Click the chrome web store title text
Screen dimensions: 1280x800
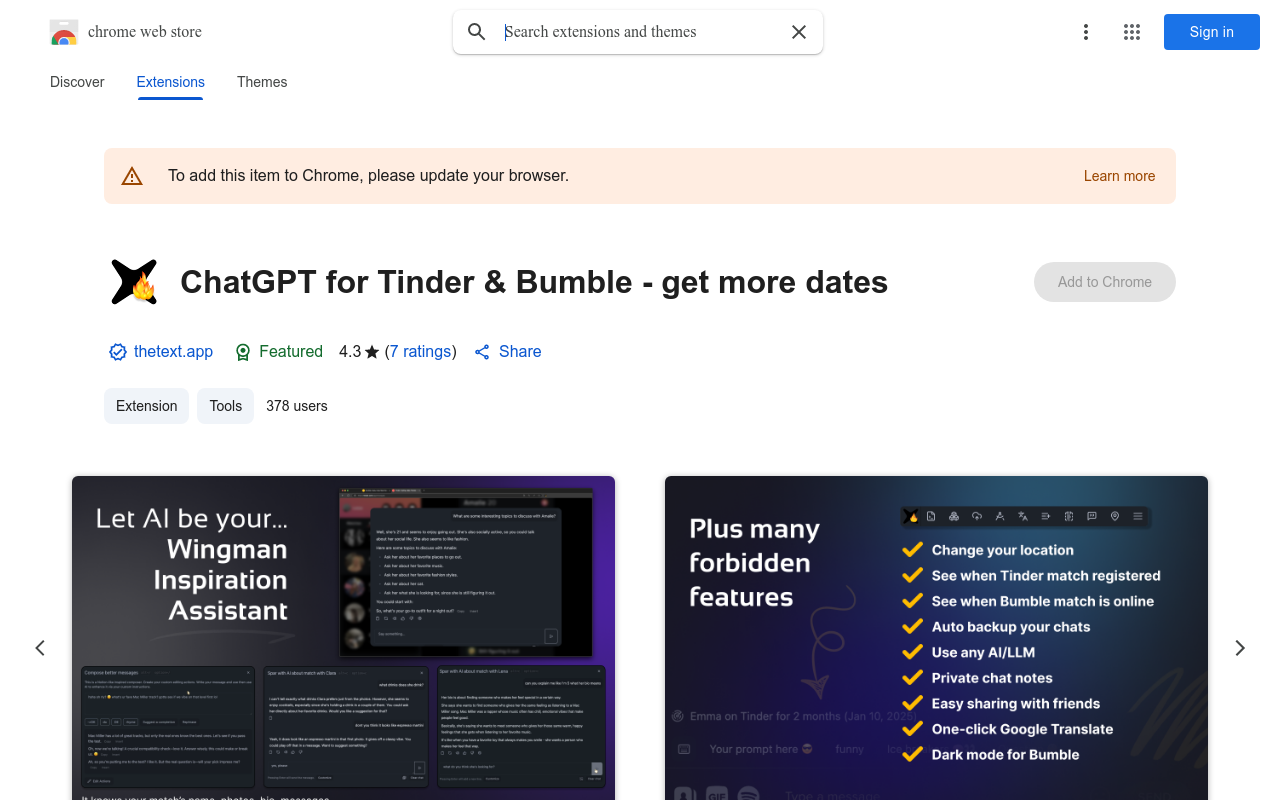145,32
